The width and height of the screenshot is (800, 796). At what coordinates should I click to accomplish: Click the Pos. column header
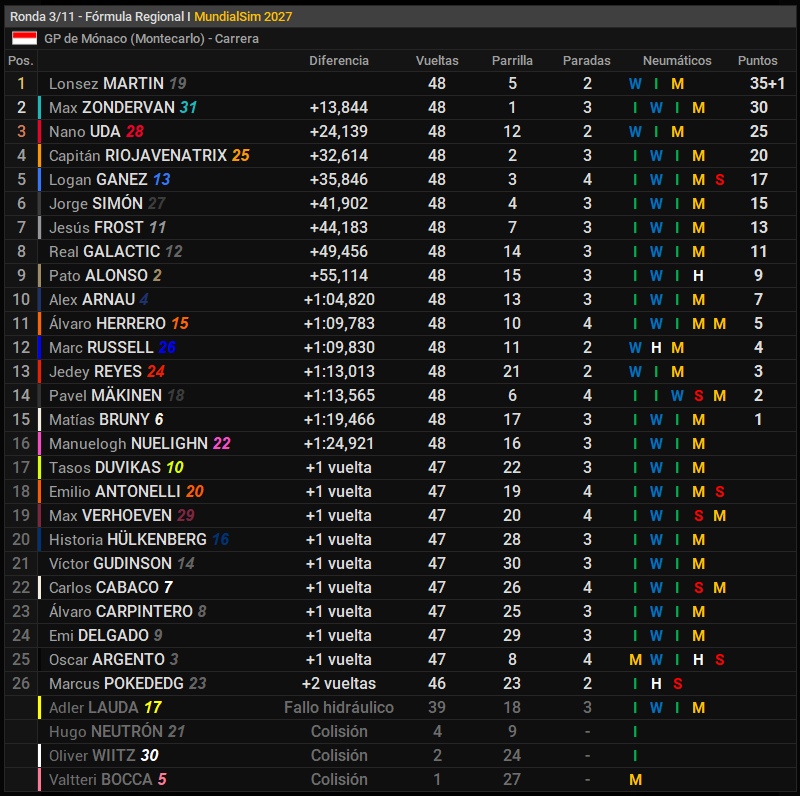[21, 61]
